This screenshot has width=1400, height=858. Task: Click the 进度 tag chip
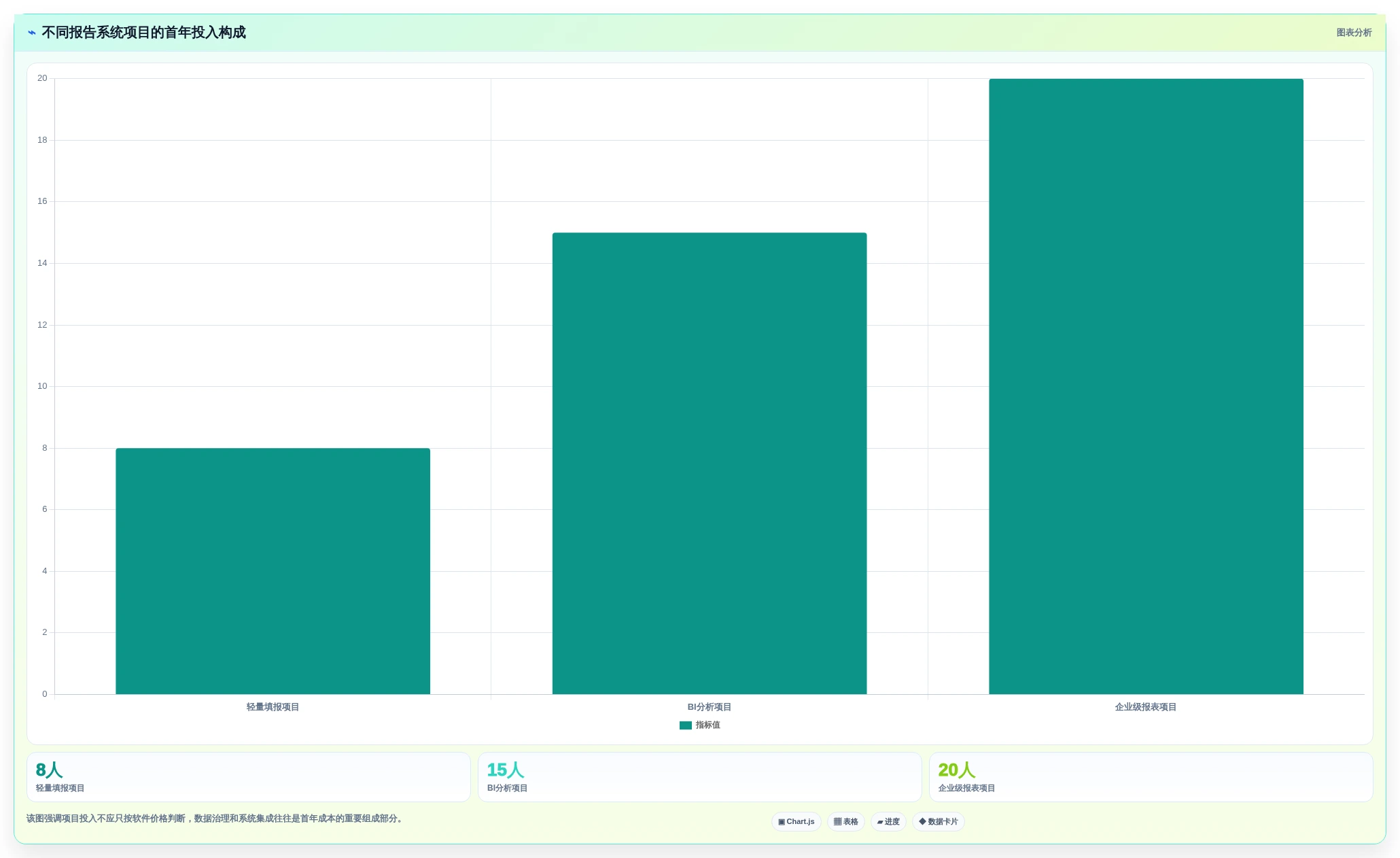coord(888,822)
